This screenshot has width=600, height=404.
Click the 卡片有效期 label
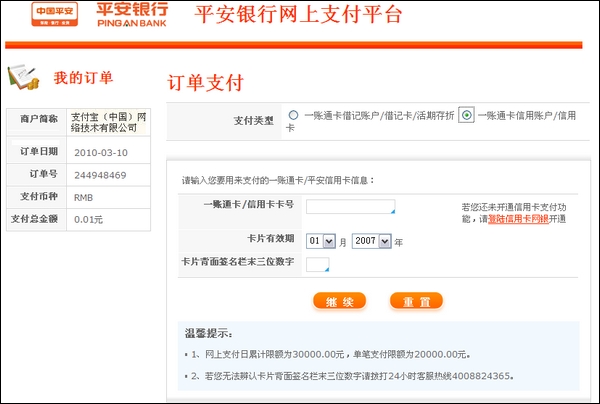point(271,238)
